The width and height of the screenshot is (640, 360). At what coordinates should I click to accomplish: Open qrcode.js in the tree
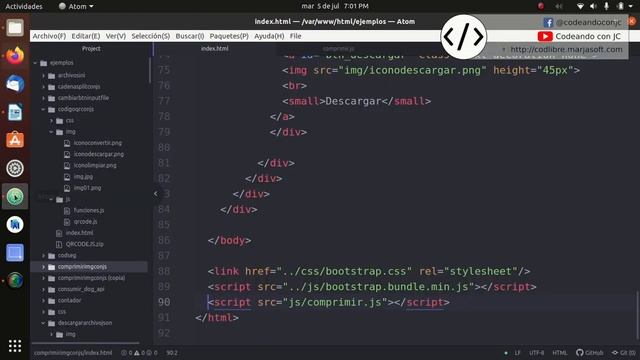click(x=85, y=222)
